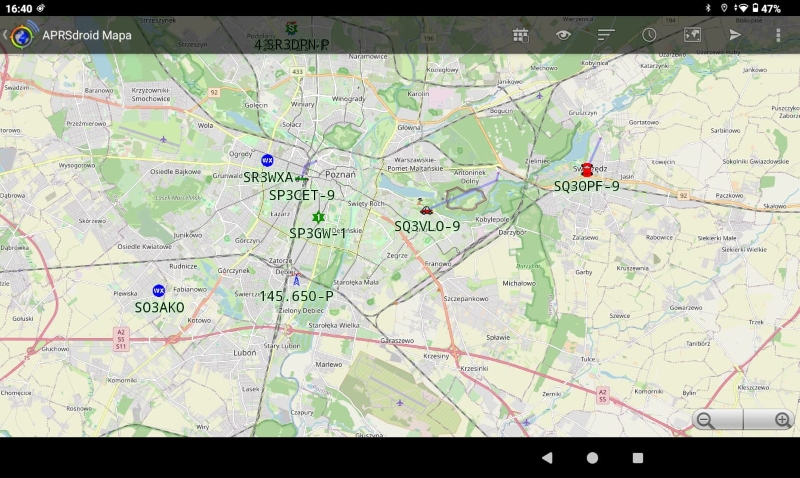Tap the Luboń town label on map
This screenshot has height=478, width=800.
pos(245,353)
